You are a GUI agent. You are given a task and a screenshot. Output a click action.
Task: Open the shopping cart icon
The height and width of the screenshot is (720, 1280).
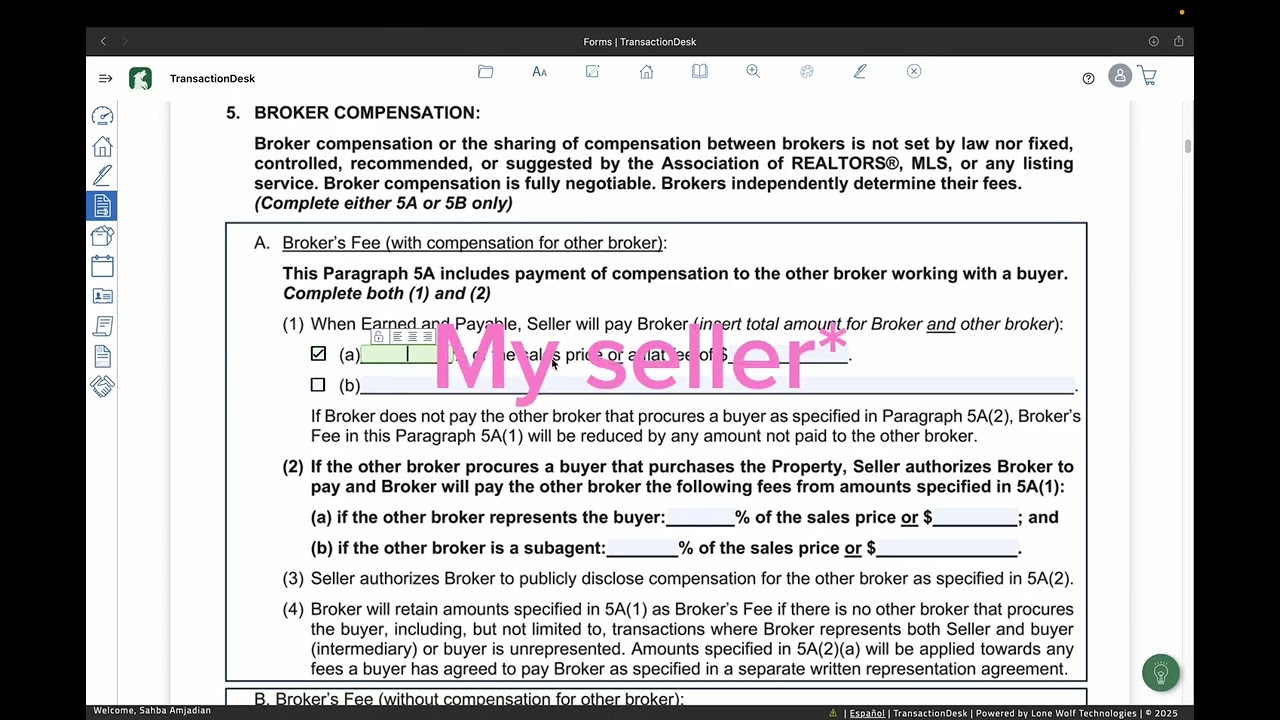[1147, 76]
